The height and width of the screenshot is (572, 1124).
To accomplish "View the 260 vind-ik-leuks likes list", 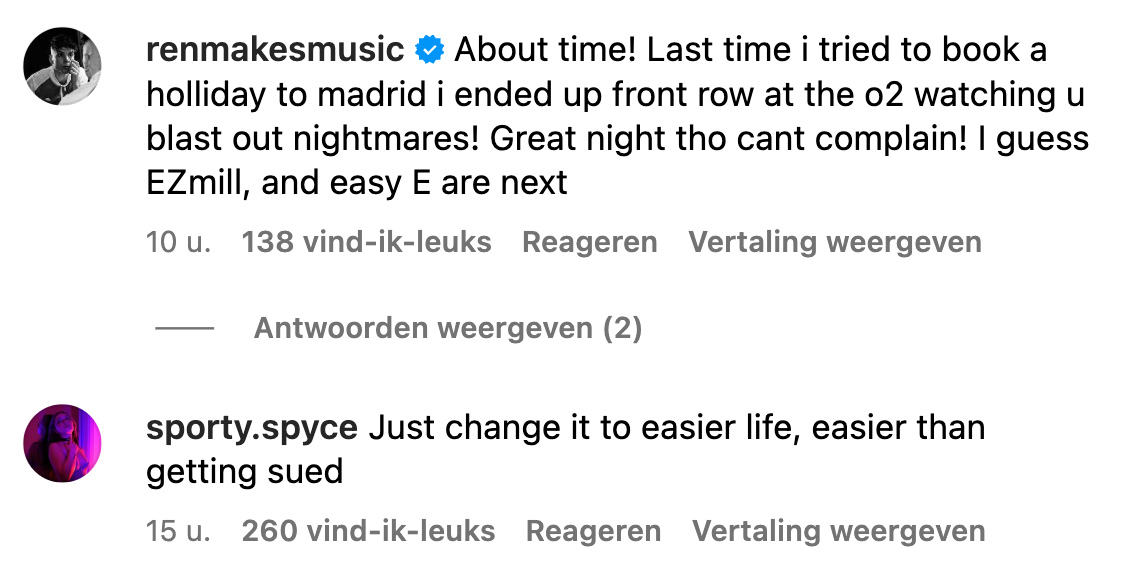I will coord(368,531).
